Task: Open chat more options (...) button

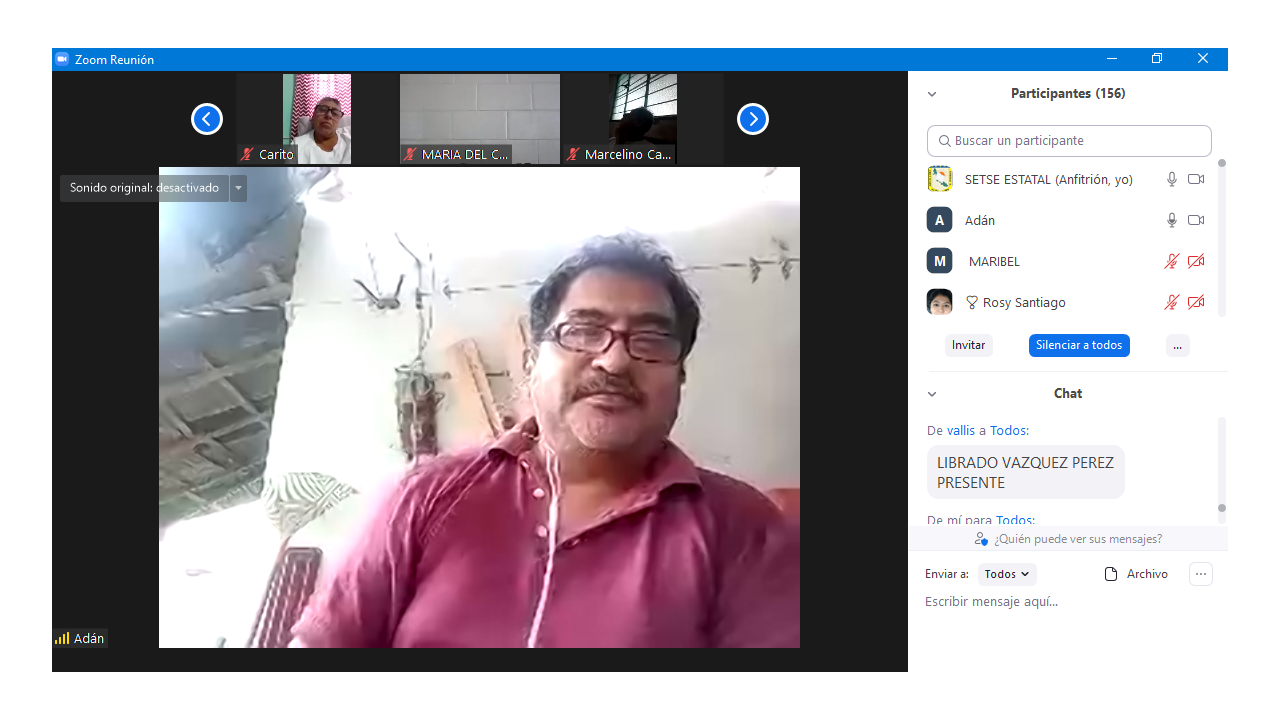Action: (x=1201, y=574)
